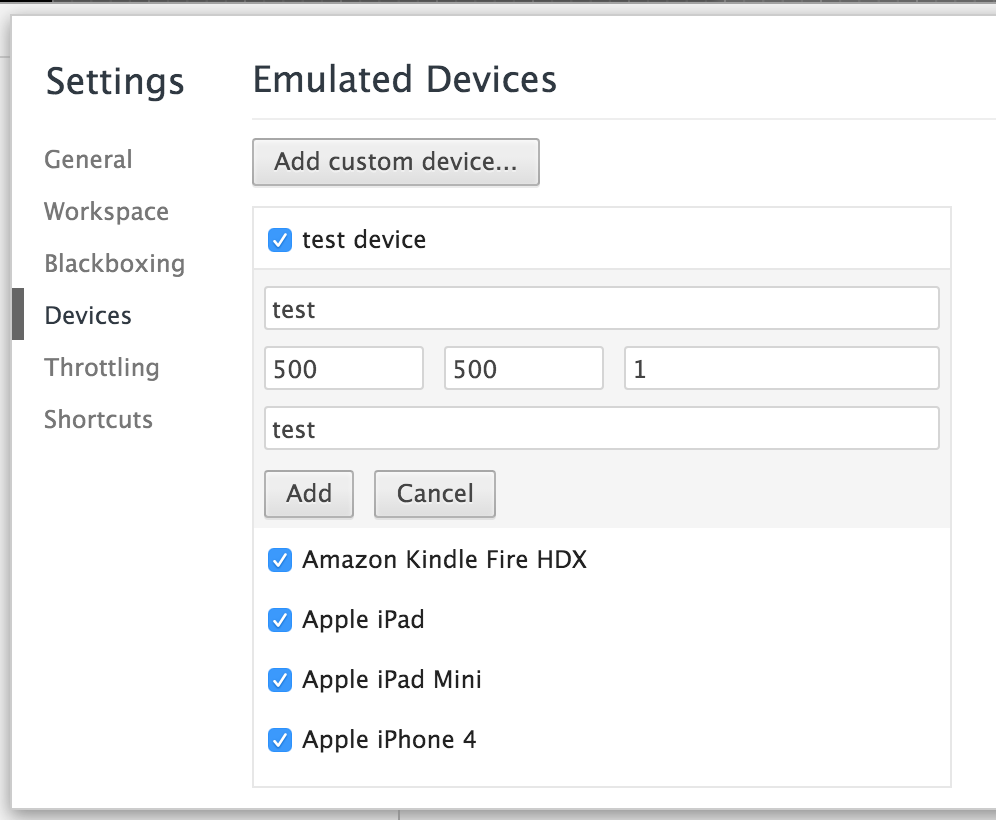Open the General settings tab

(88, 160)
